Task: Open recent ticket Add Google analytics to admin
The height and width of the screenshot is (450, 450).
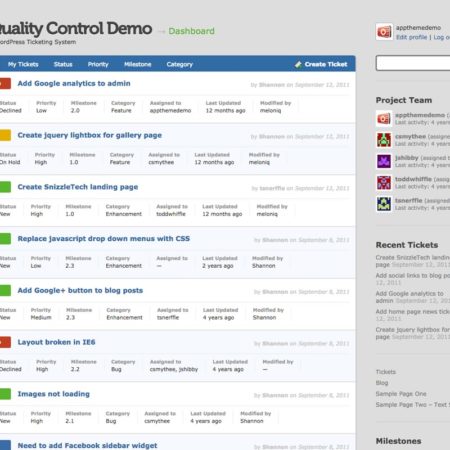Action: click(x=409, y=297)
